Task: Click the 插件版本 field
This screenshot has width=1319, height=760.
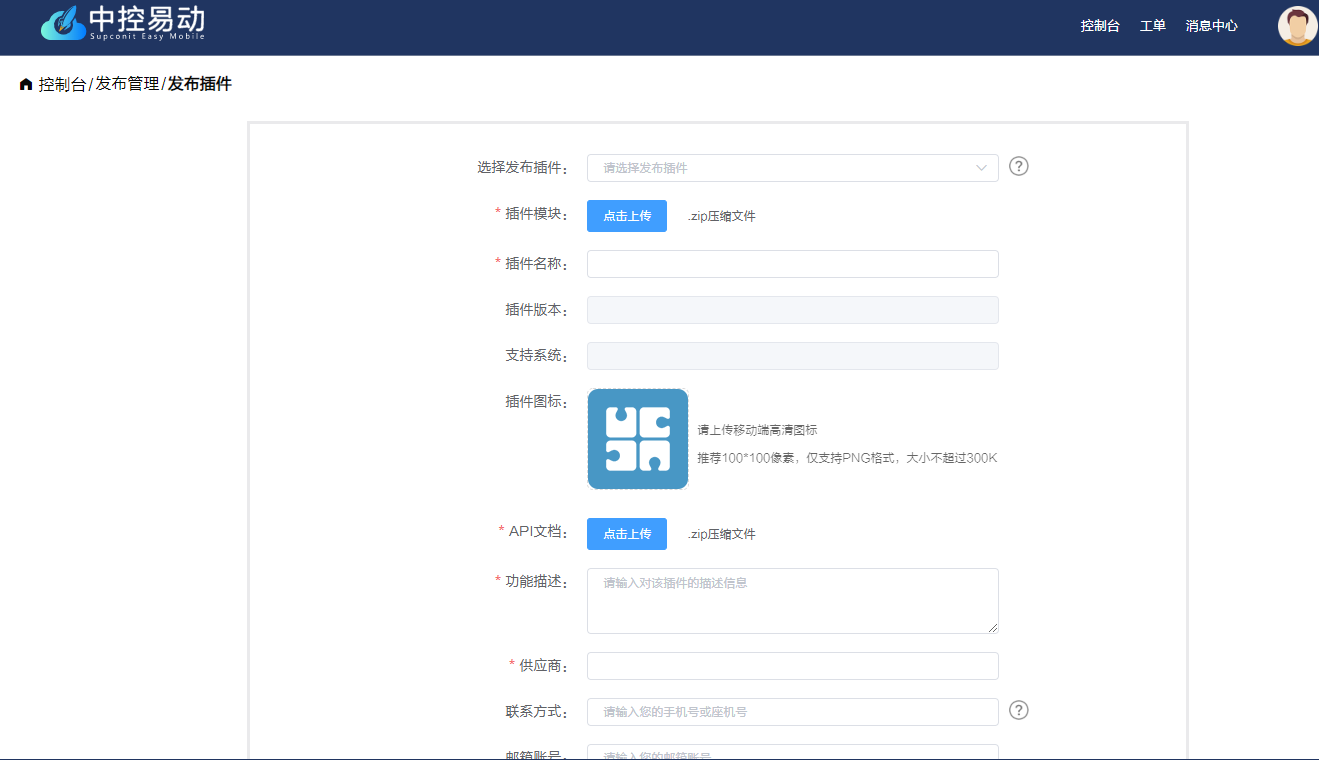Action: pyautogui.click(x=792, y=310)
